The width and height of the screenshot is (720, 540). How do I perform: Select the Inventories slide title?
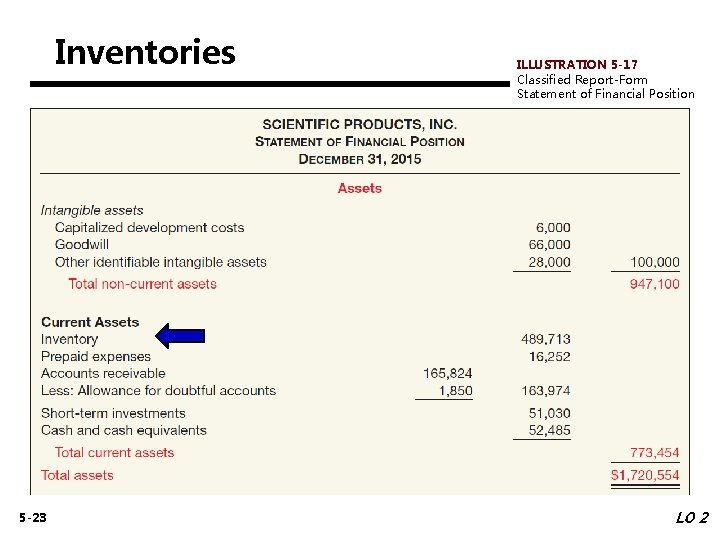point(145,52)
